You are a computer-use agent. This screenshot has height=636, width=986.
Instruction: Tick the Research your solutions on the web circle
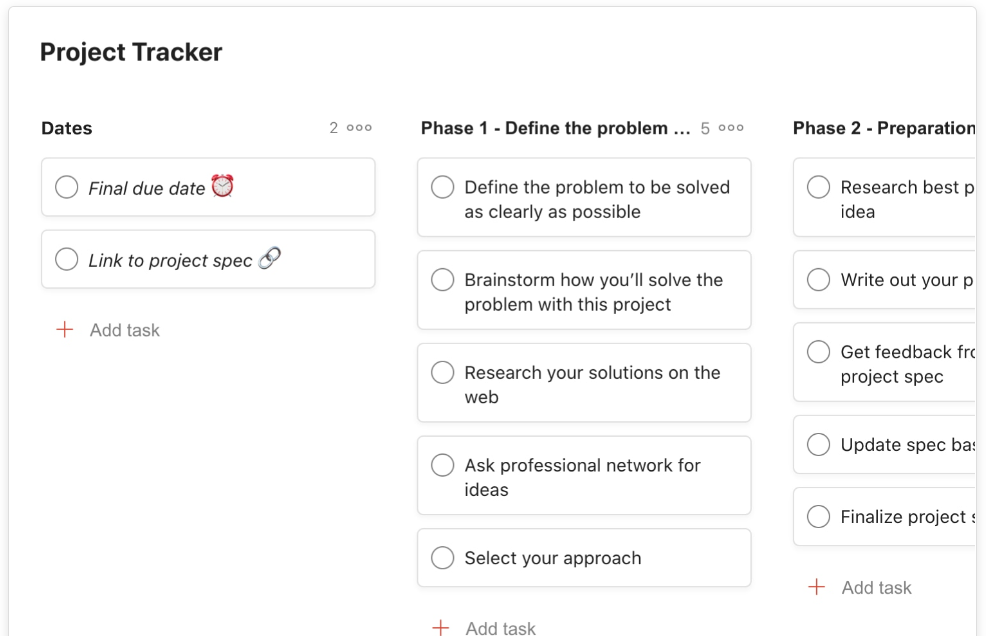click(x=443, y=372)
